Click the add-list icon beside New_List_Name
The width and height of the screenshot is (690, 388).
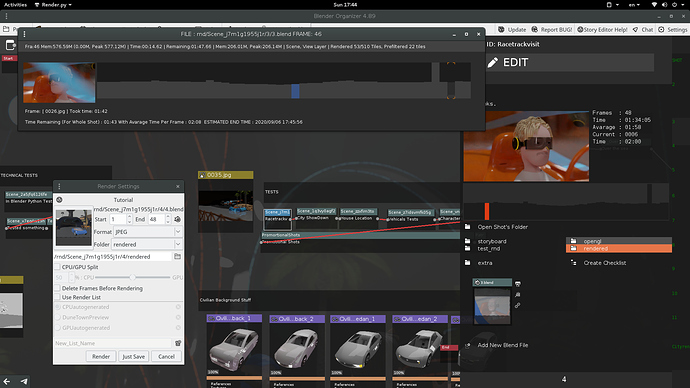178,343
